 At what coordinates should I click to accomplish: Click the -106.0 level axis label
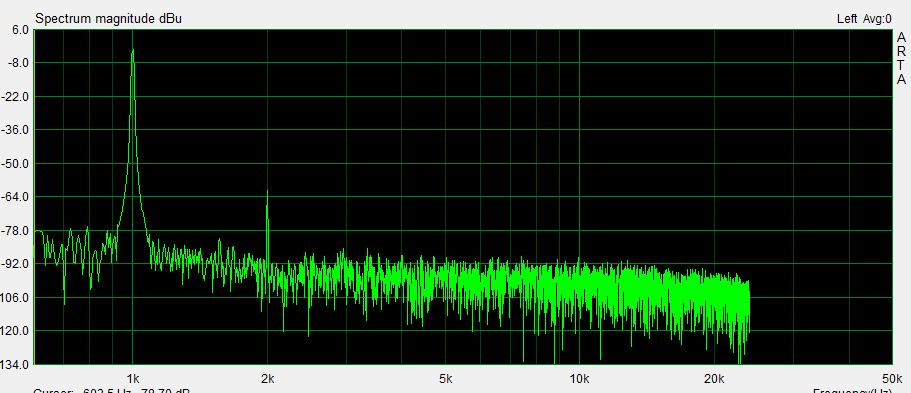[16, 297]
